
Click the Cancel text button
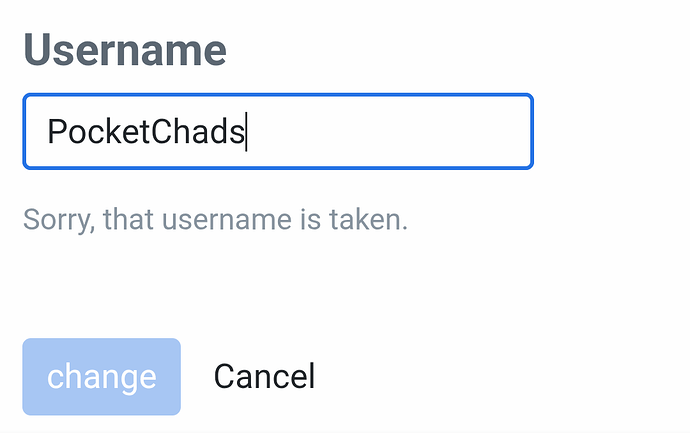(264, 377)
